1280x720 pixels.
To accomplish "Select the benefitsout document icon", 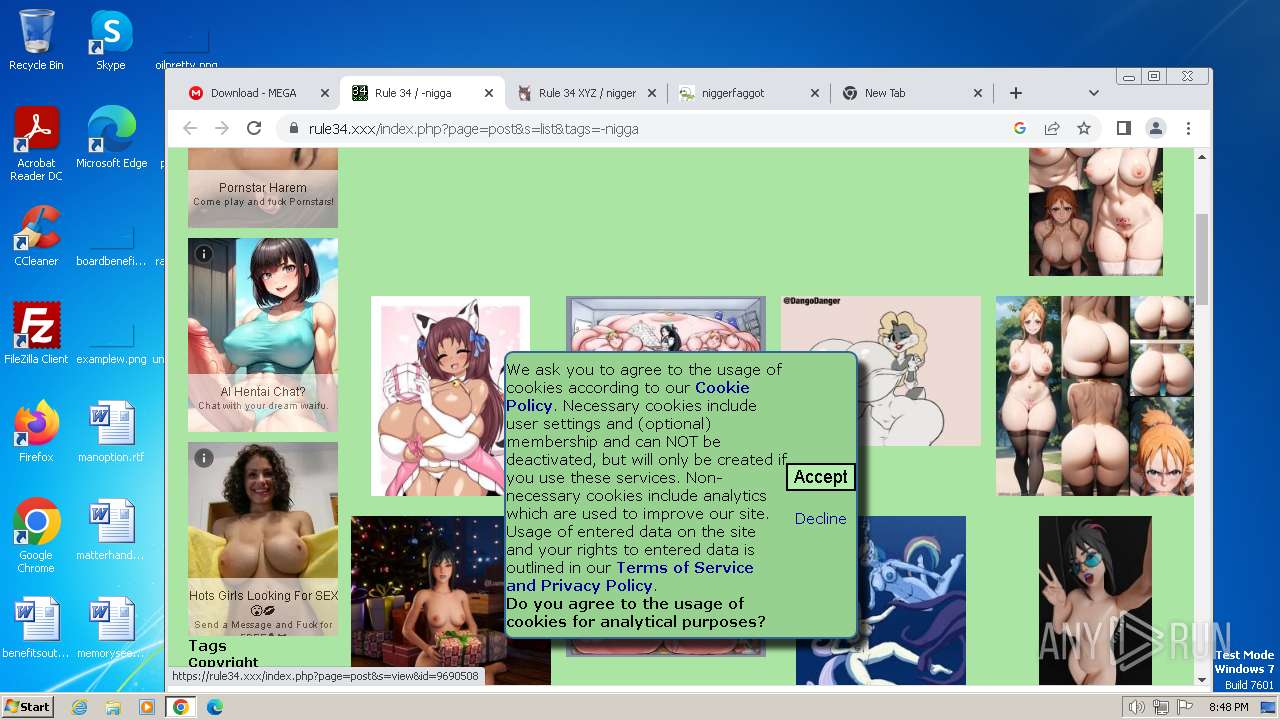I will pos(36,628).
